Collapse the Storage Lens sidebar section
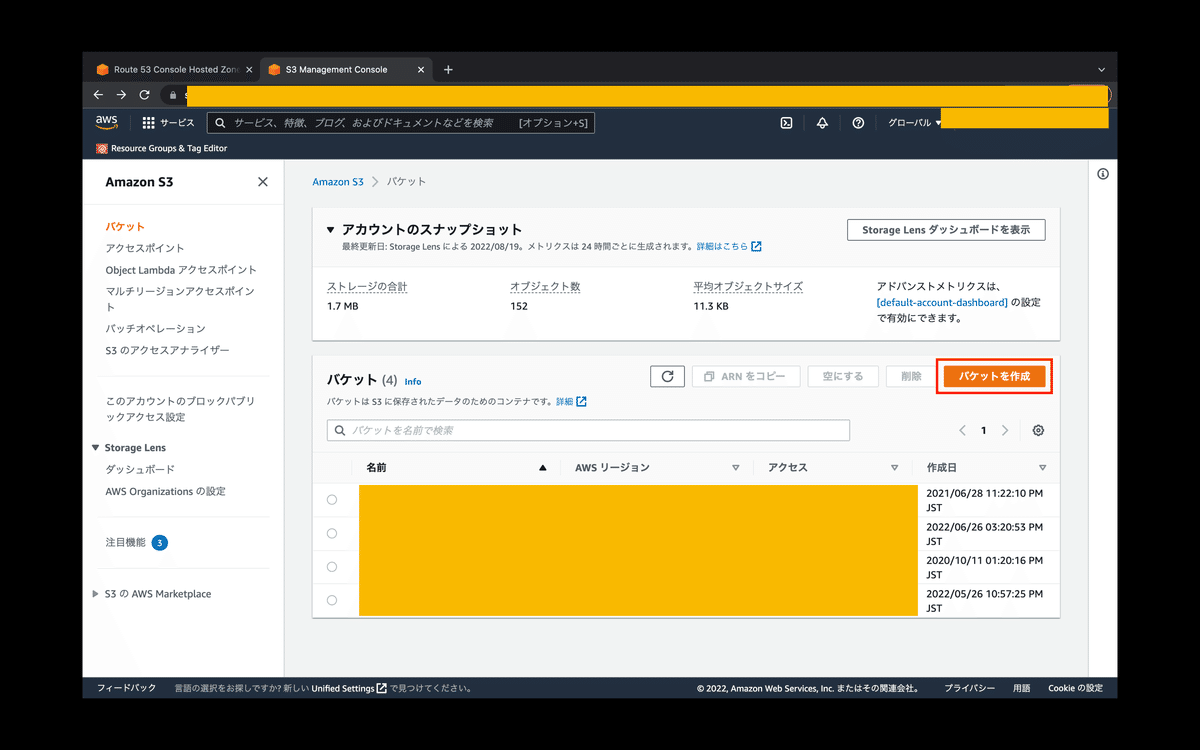This screenshot has height=750, width=1200. pyautogui.click(x=96, y=448)
